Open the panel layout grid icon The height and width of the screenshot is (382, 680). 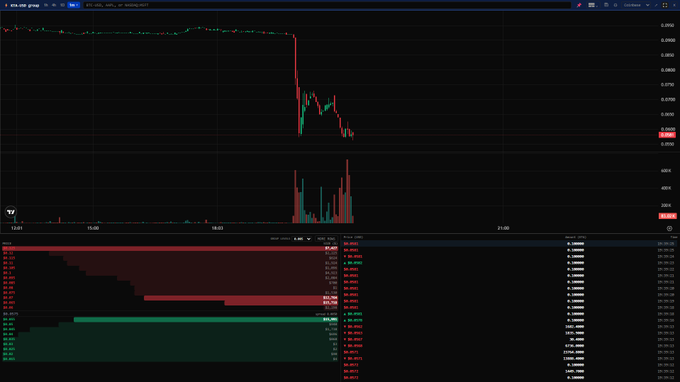point(591,5)
